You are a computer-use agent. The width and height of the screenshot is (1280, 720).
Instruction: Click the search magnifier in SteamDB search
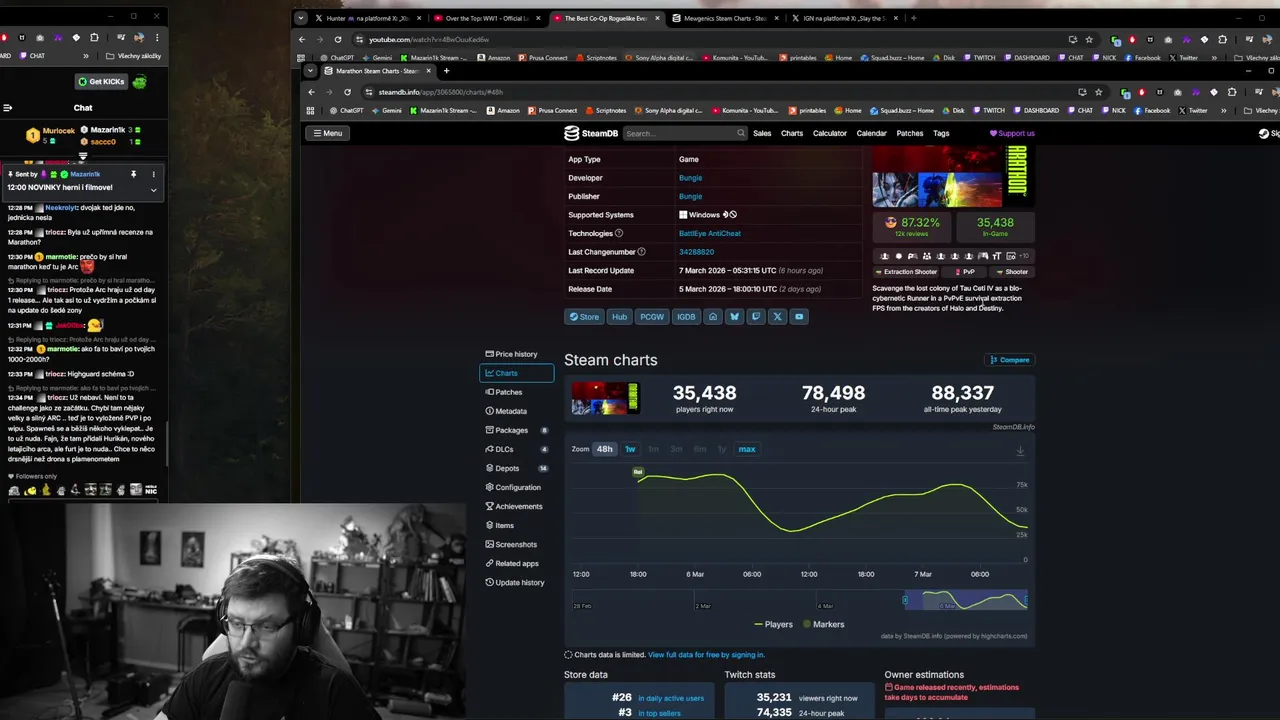(740, 133)
